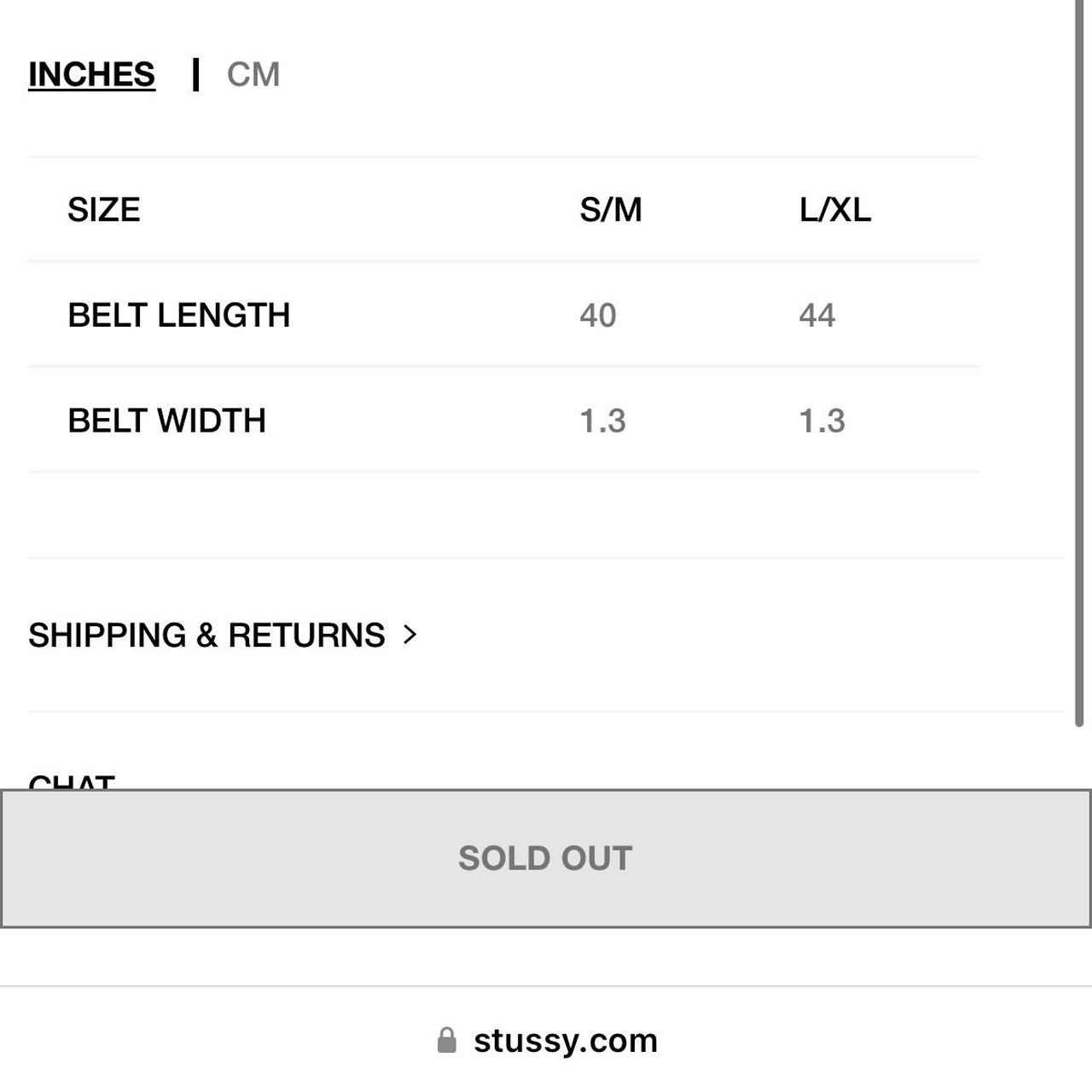
Task: Tap the lock icon in address bar
Action: coord(447,1040)
